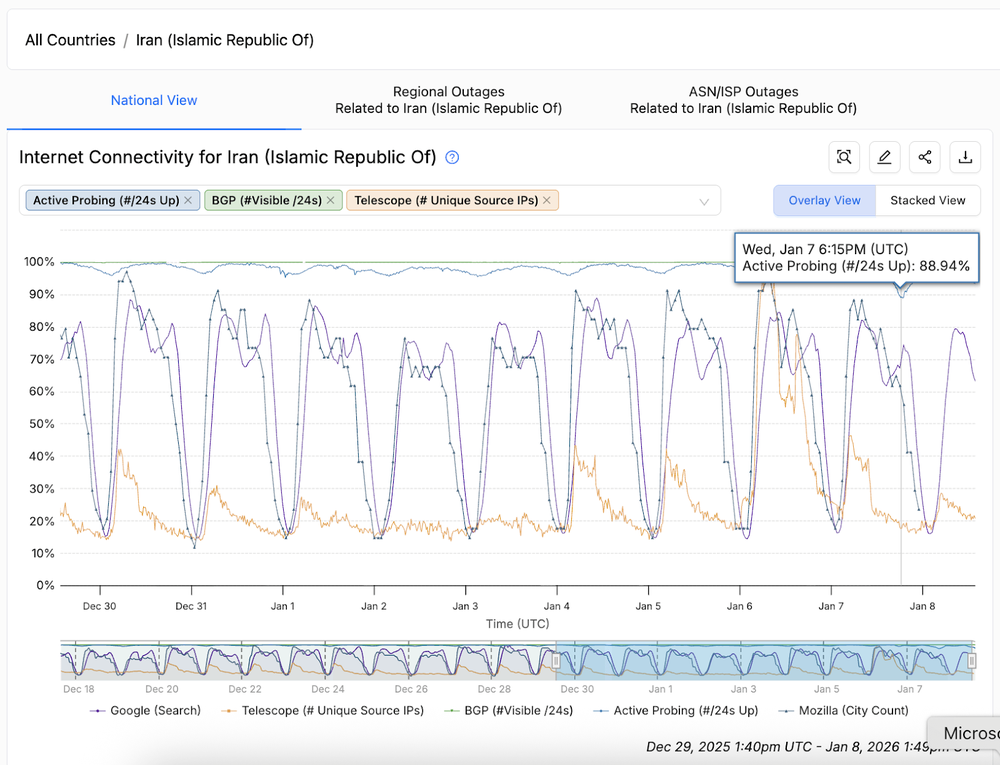
Task: Hide the Telescope series via legend
Action: click(x=324, y=711)
